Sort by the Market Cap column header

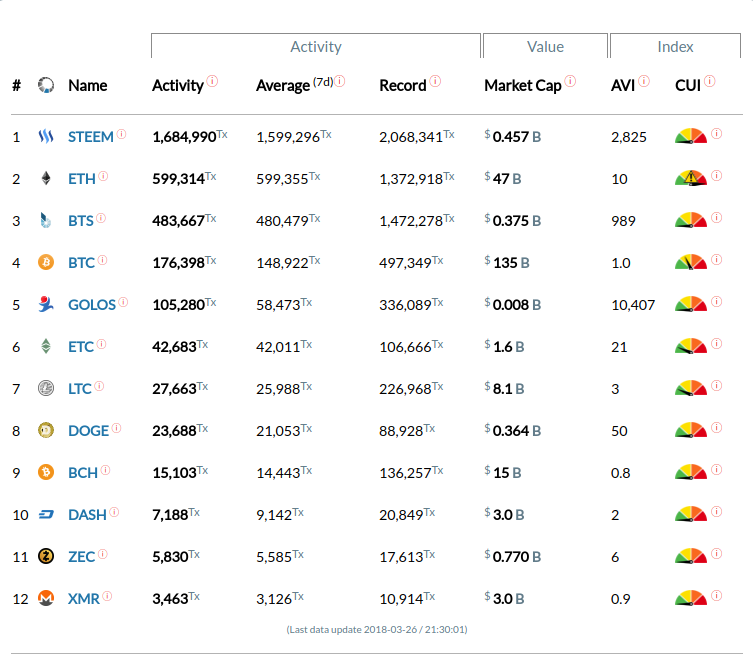coord(522,86)
